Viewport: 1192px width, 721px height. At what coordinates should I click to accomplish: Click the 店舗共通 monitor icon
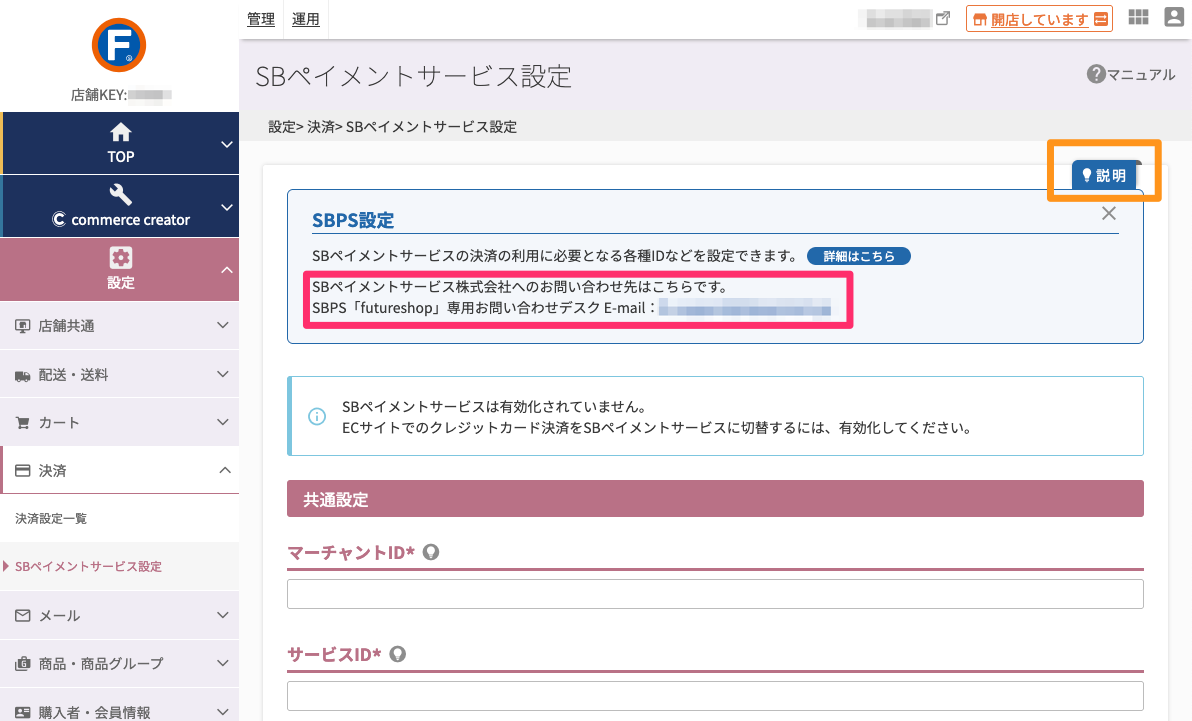pyautogui.click(x=23, y=326)
